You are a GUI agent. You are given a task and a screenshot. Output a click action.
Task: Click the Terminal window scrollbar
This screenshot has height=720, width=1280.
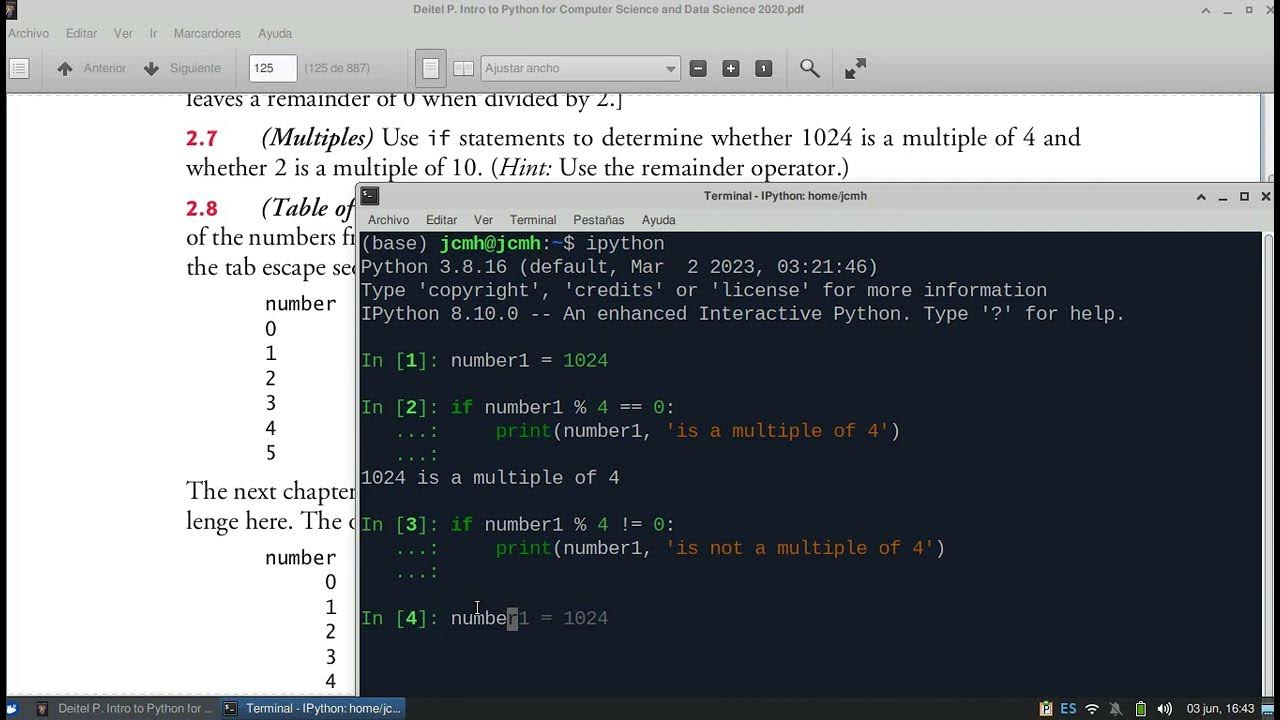click(x=1269, y=463)
